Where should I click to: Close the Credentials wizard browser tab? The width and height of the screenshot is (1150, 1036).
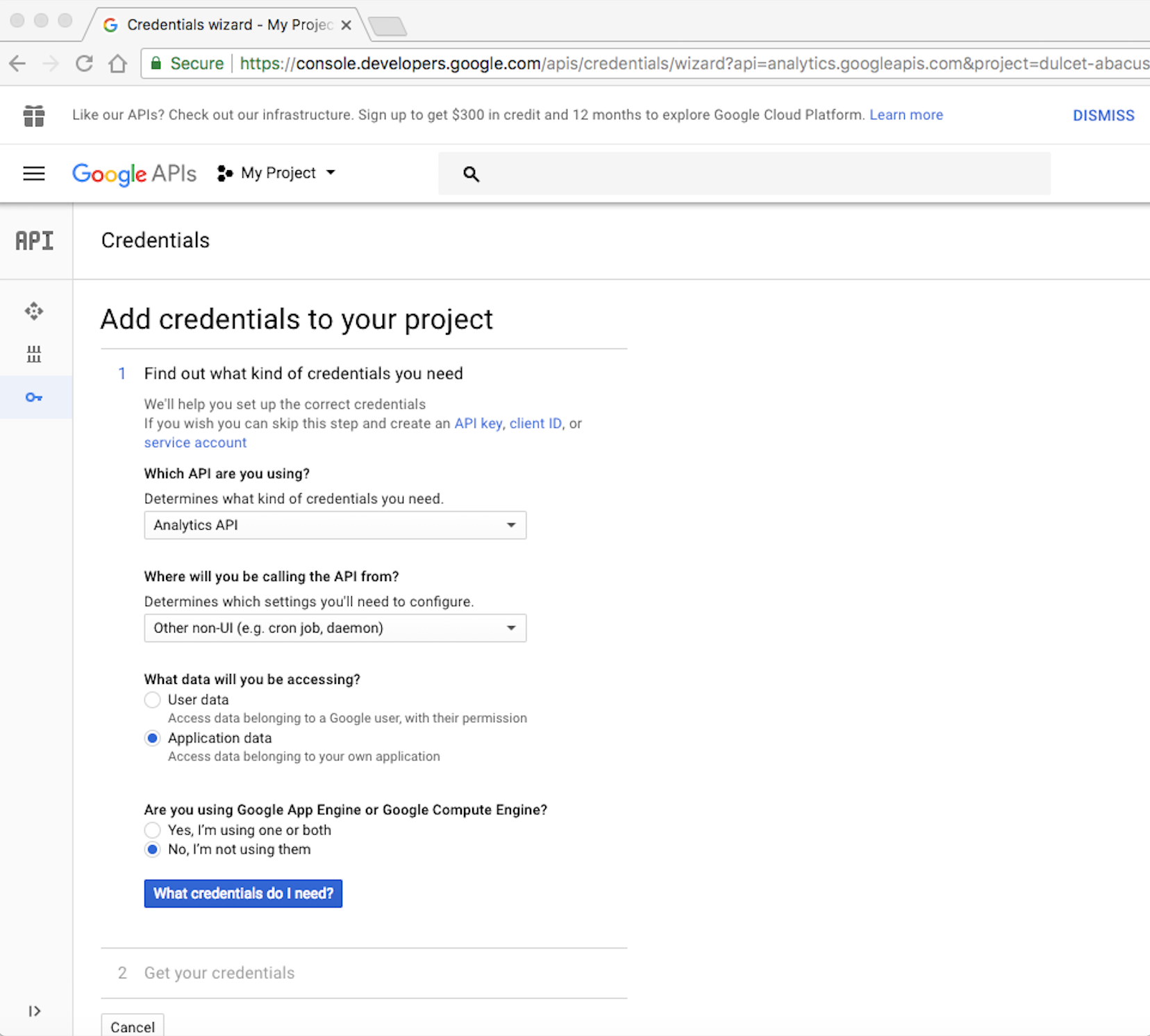[x=346, y=25]
